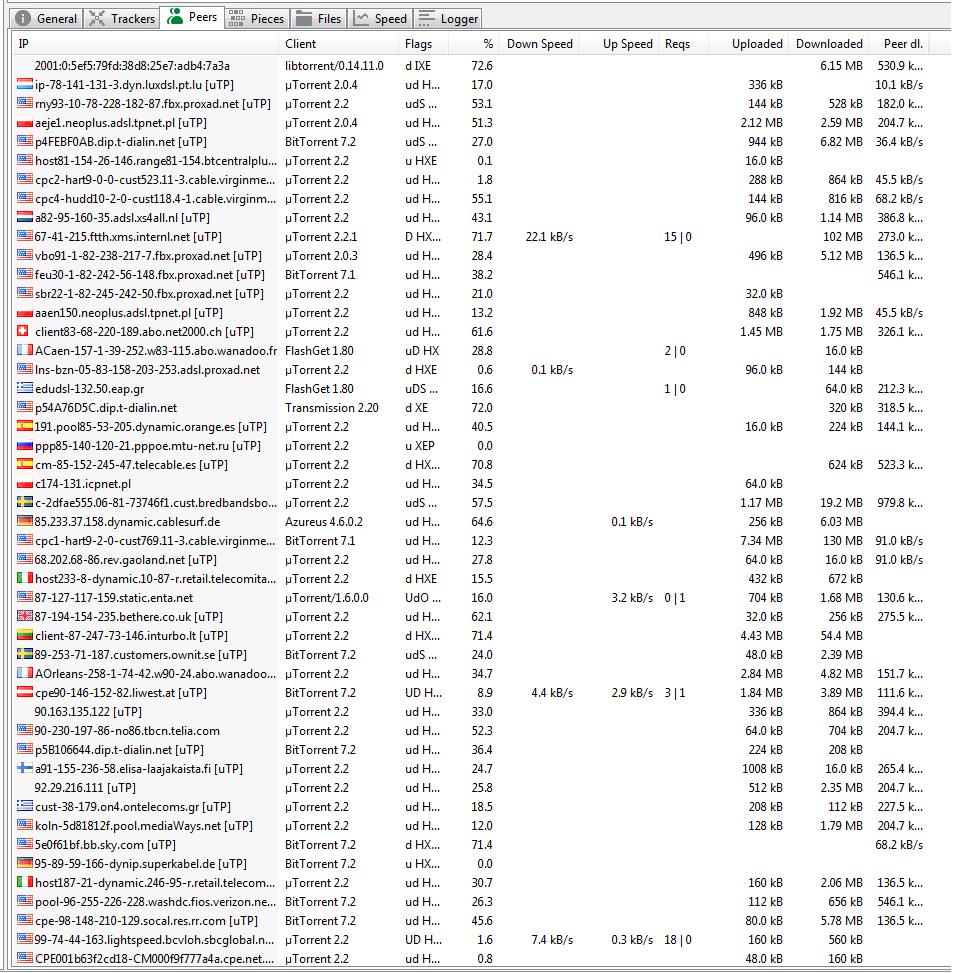This screenshot has width=960, height=973.
Task: Click the German flag beside 85.233.37.158.dynamic.cablesurf.de
Action: (x=25, y=521)
